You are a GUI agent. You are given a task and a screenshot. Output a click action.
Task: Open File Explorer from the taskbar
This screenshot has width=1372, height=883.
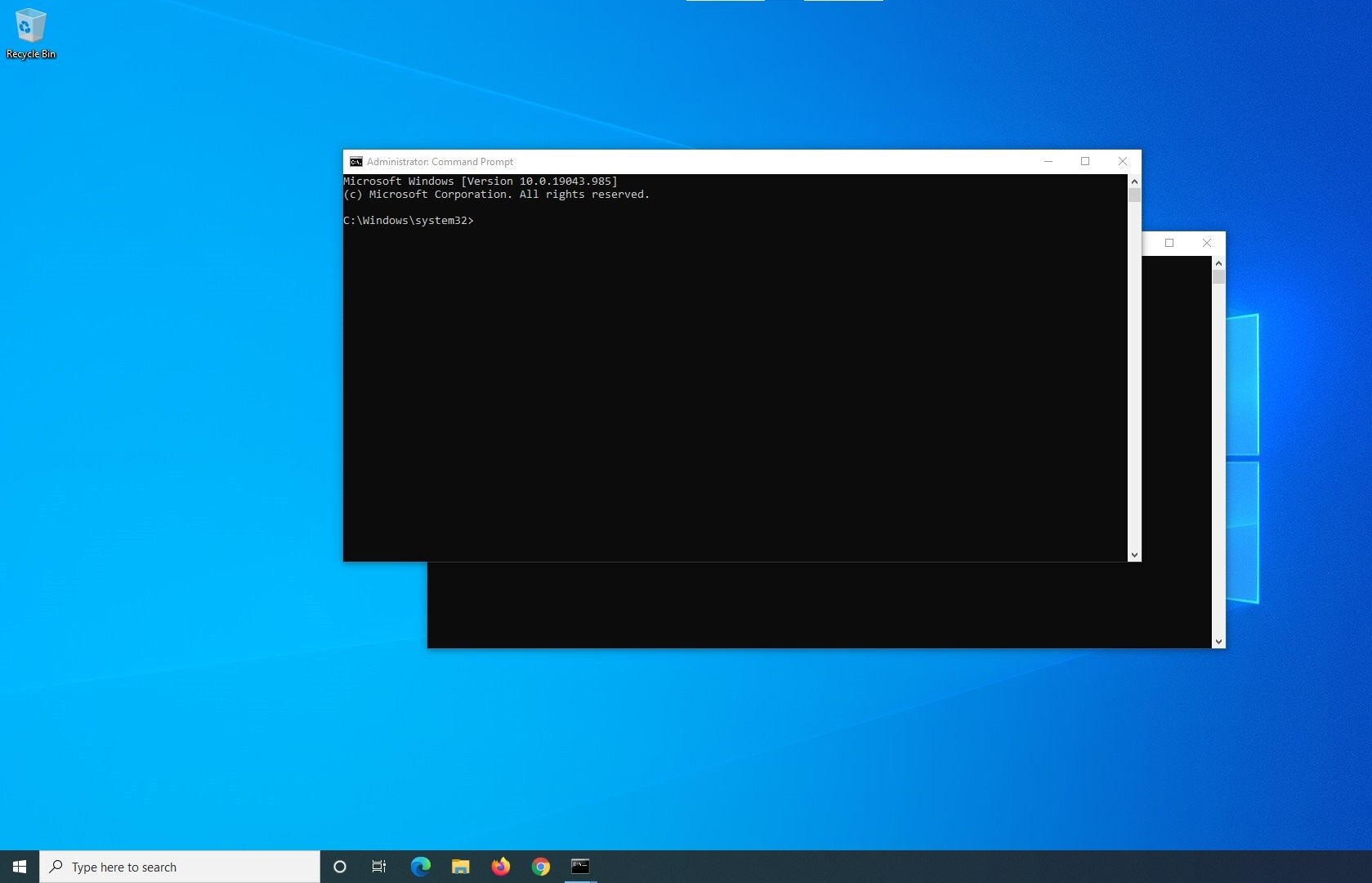[460, 867]
